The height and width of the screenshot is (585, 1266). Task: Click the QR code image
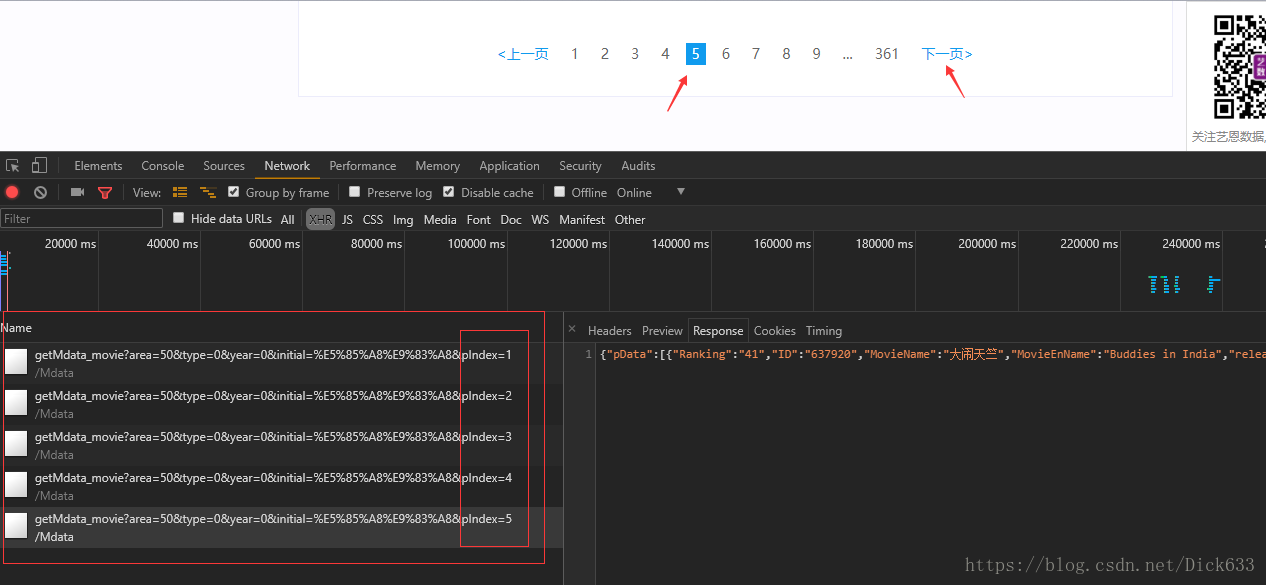pos(1240,67)
